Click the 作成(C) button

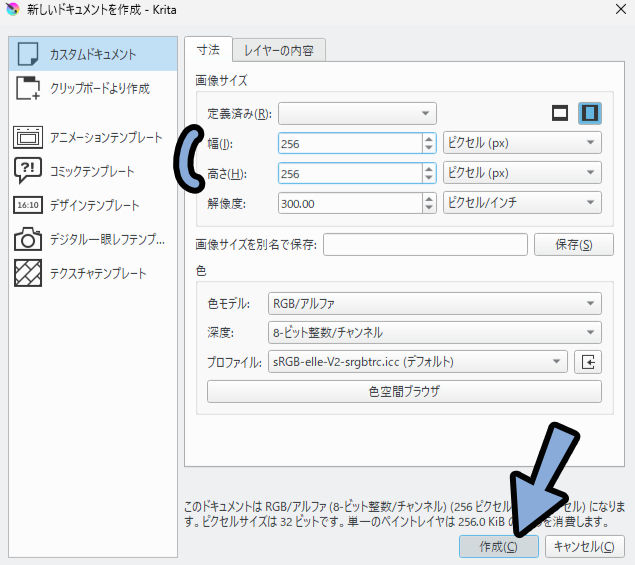[499, 547]
